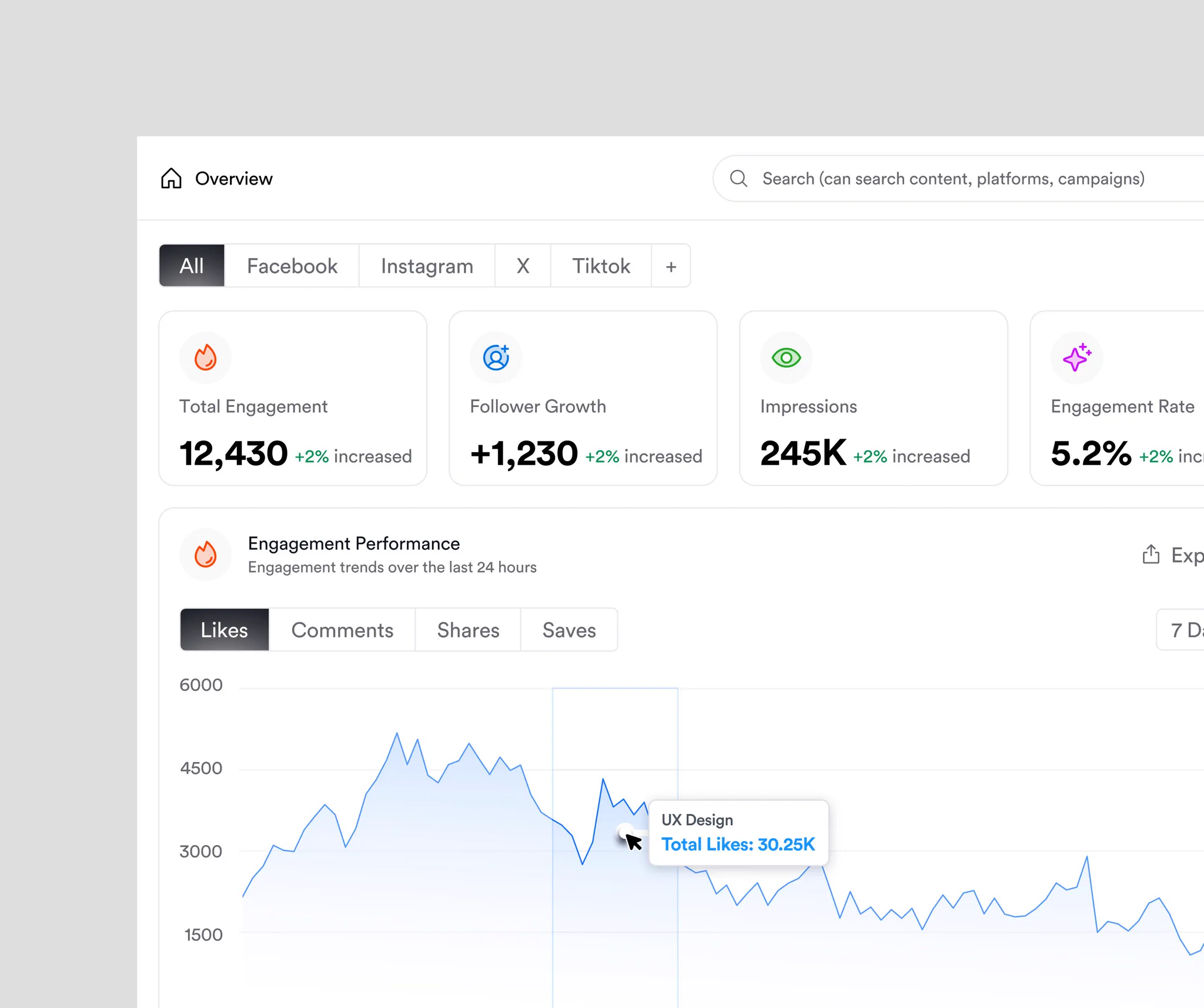Screen dimensions: 1204x1008
Task: Click the 6000 y-axis label
Action: 201,685
